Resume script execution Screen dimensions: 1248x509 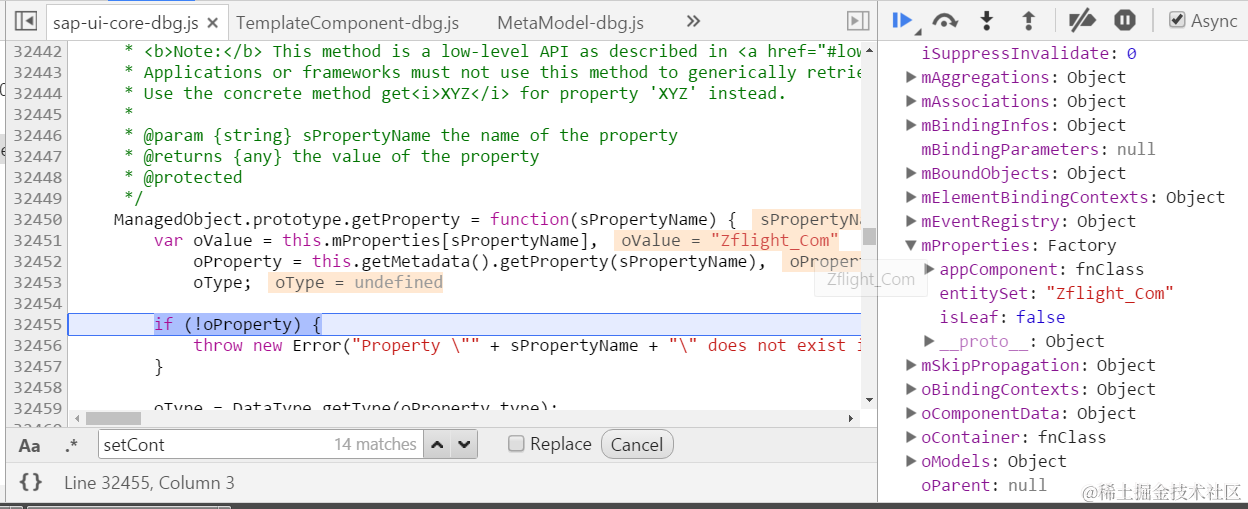pyautogui.click(x=902, y=20)
